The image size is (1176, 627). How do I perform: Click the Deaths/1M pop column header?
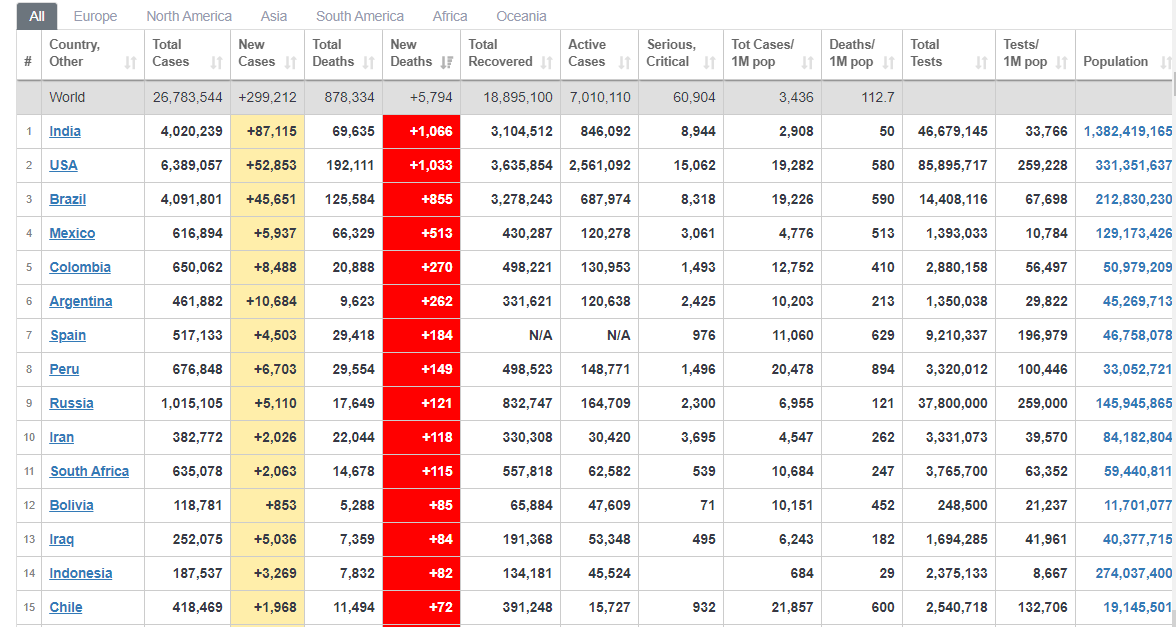[x=852, y=53]
